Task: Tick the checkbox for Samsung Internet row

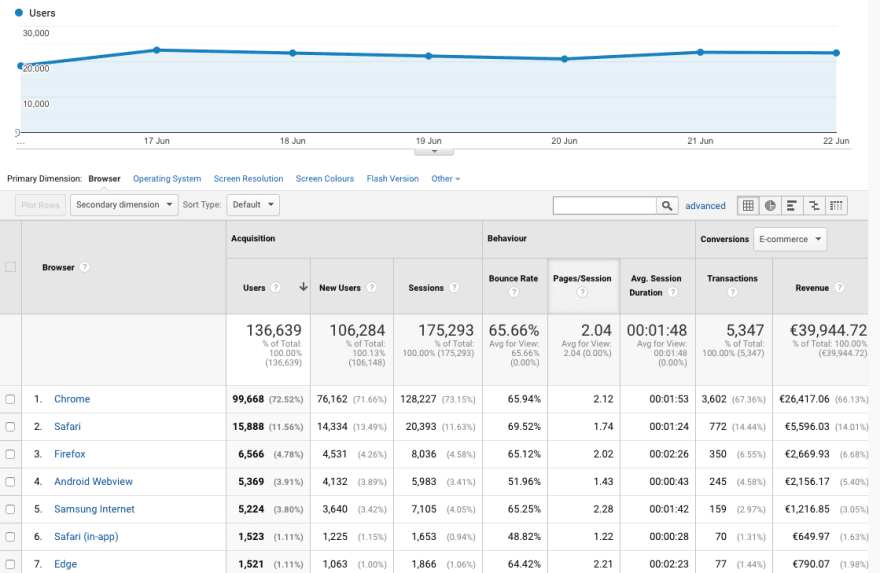Action: tap(10, 509)
